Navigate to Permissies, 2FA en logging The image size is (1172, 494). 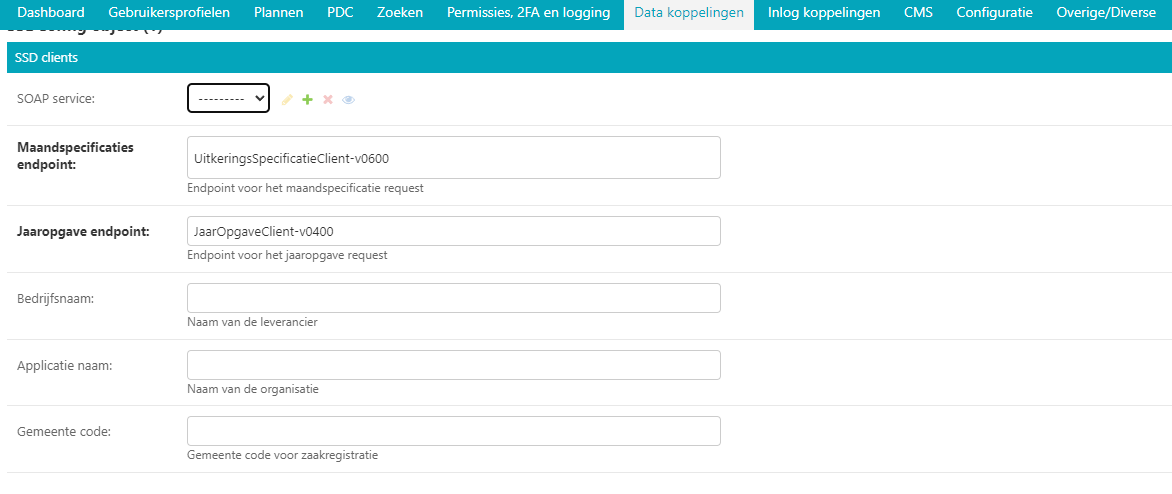[x=528, y=13]
